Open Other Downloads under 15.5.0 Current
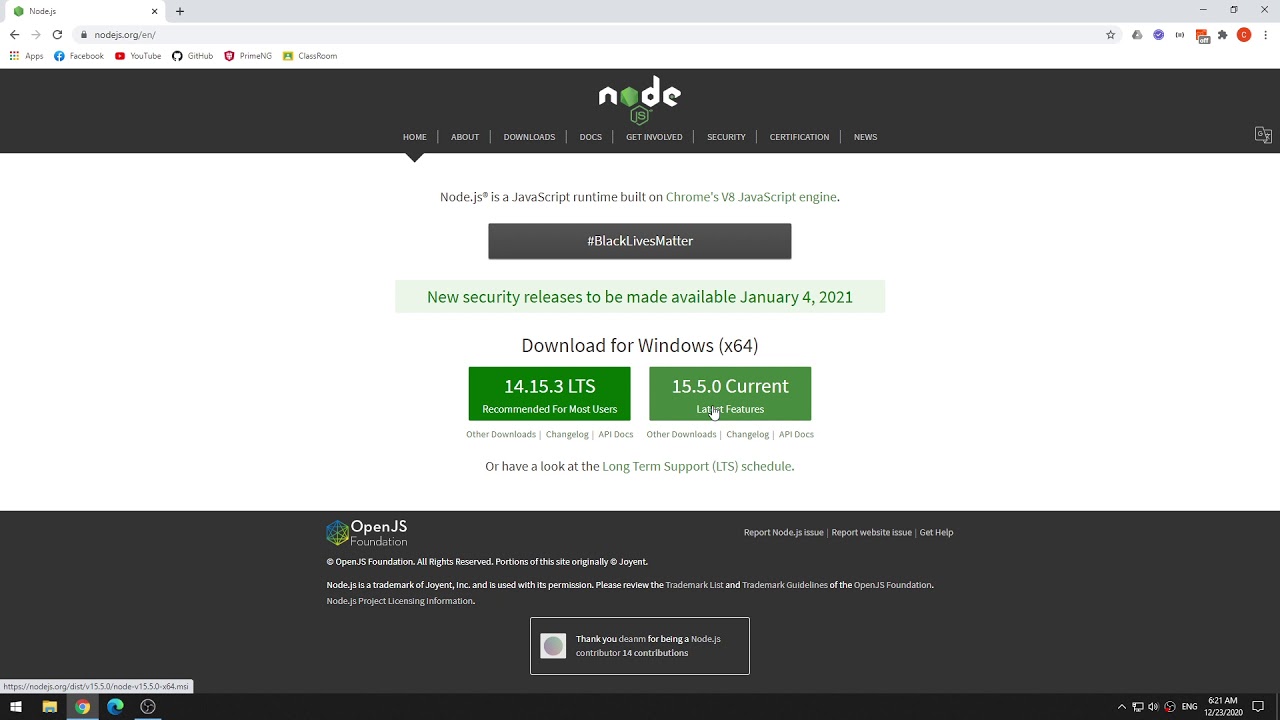Viewport: 1280px width, 720px height. (x=681, y=434)
